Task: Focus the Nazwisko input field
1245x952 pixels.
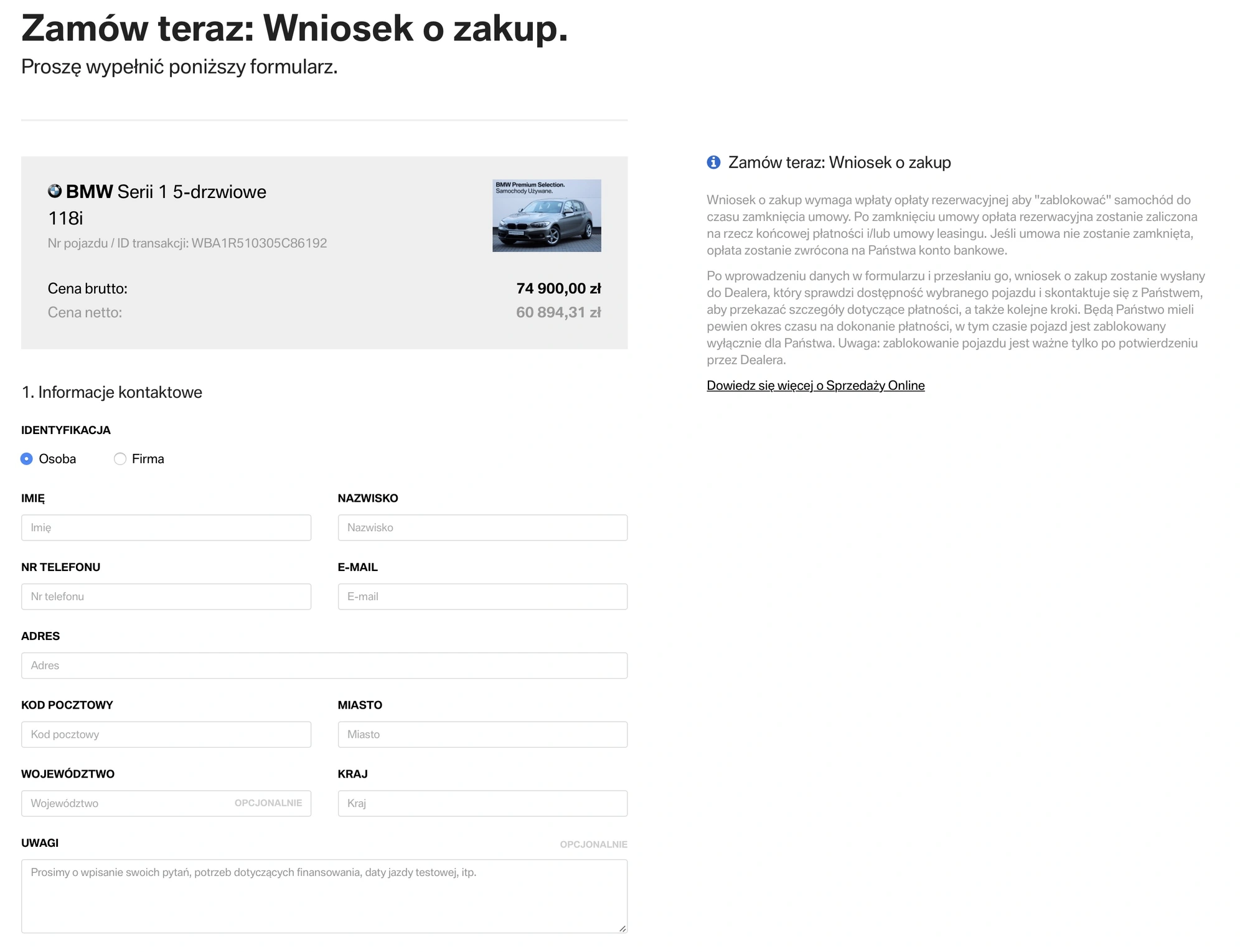Action: click(482, 527)
